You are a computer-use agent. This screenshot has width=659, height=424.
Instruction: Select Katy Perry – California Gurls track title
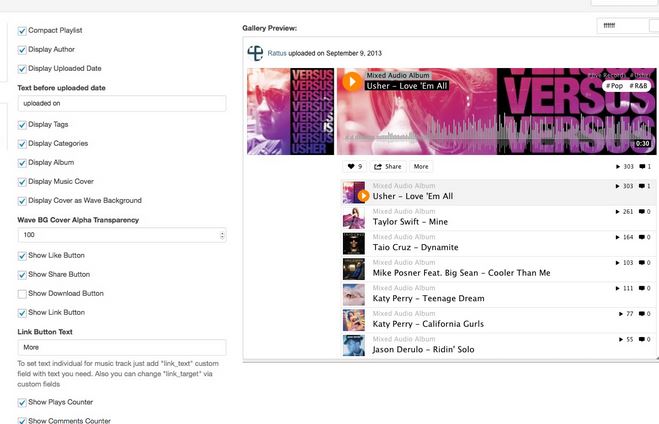tap(428, 324)
